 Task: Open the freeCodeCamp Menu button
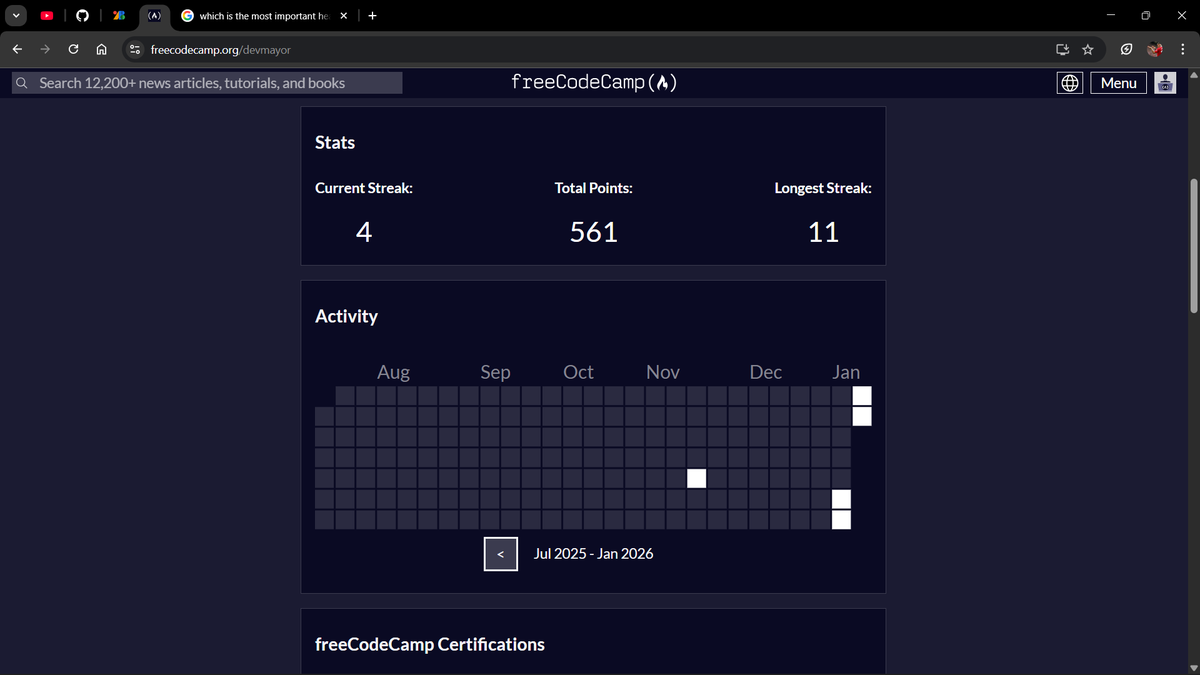pos(1119,83)
